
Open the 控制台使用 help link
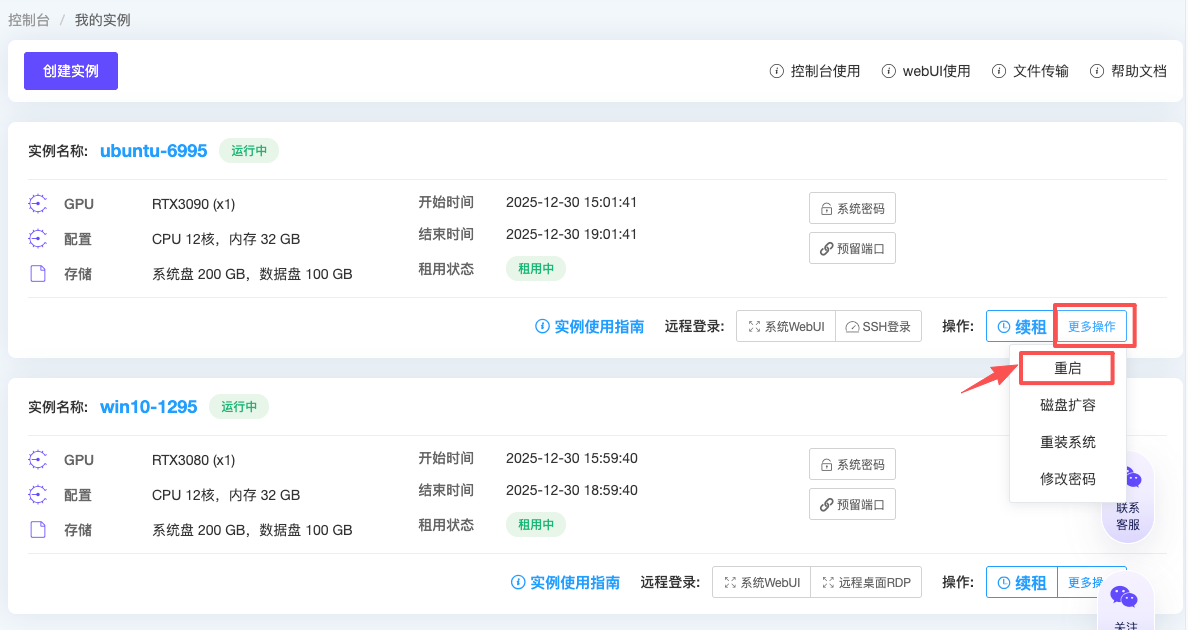point(815,71)
